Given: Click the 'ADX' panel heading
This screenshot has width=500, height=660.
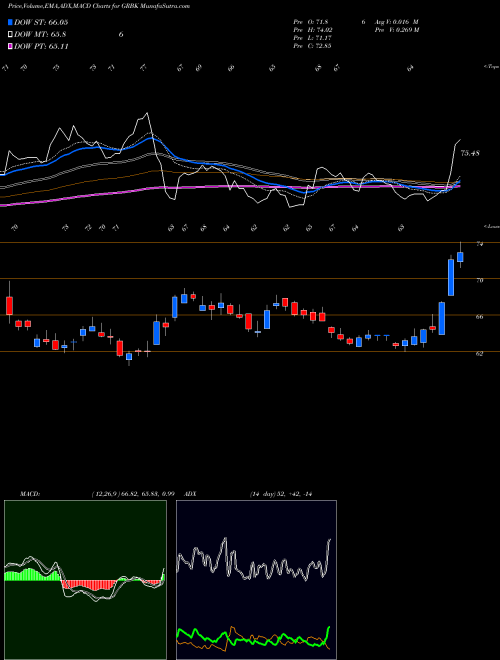Looking at the screenshot, I should (x=191, y=494).
